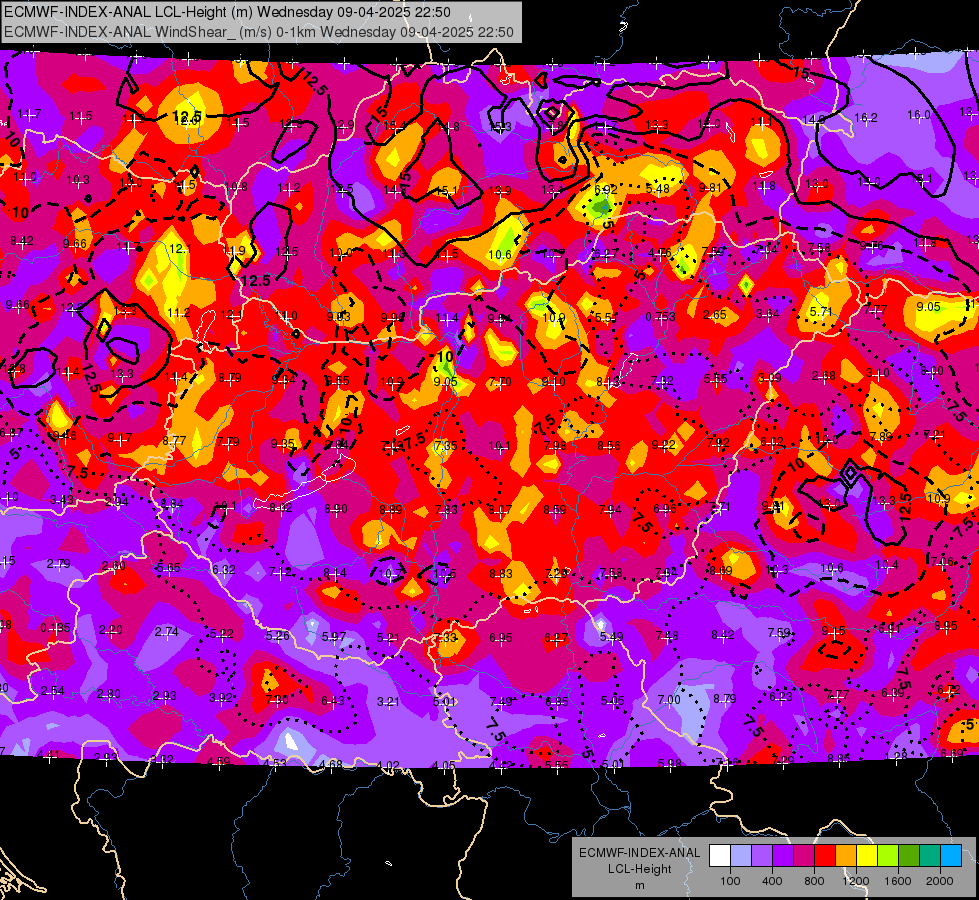The image size is (979, 900).
Task: Click the 100 legend tick label
Action: tap(730, 881)
